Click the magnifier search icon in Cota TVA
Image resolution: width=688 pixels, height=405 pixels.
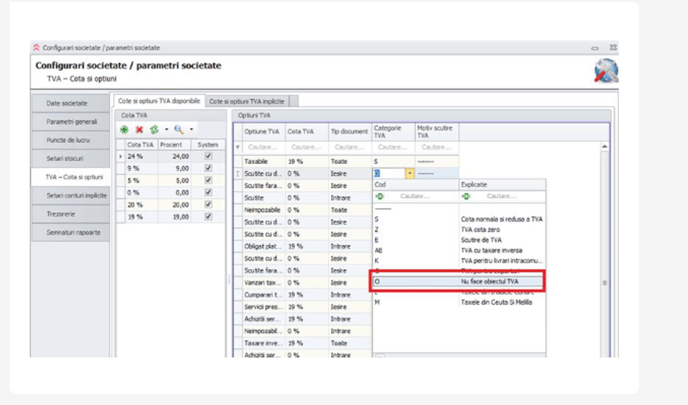179,129
